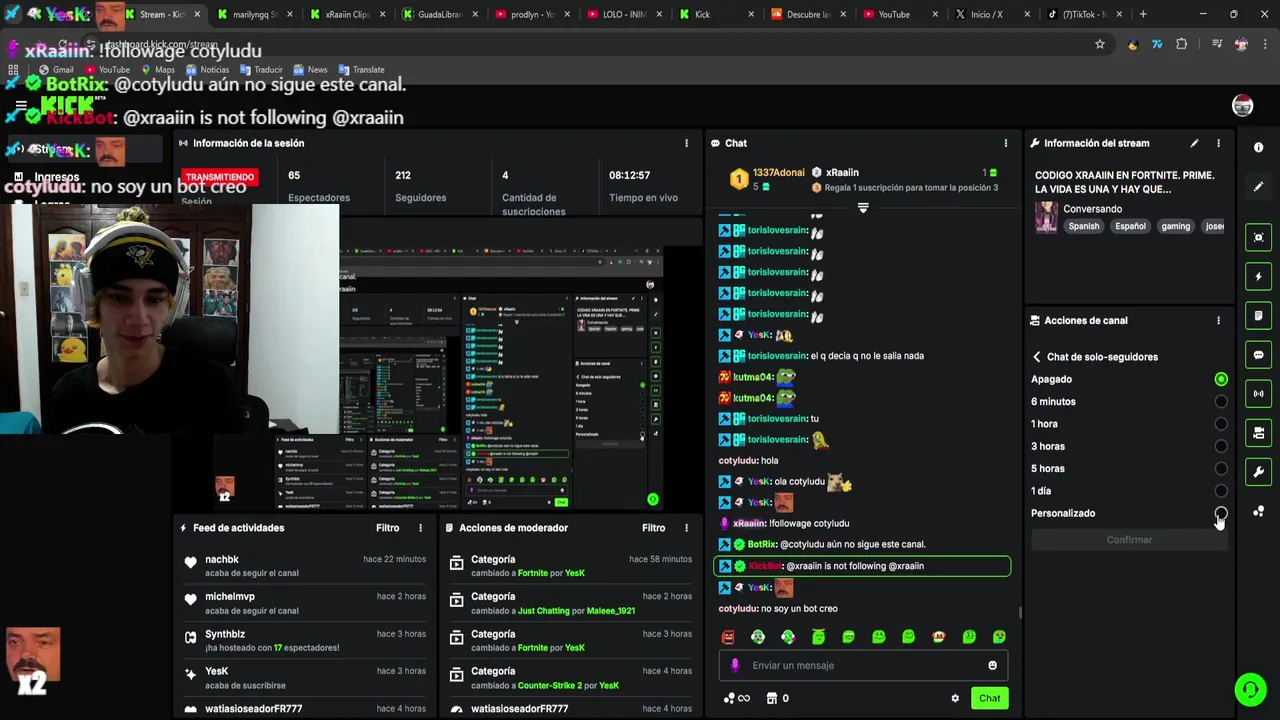Click the Synthbiz host entry in the activity feed
Screen dimensions: 1280x720
coord(305,641)
